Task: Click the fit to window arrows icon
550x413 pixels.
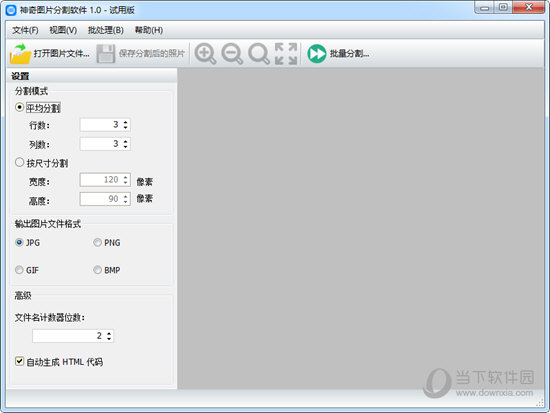Action: 286,54
